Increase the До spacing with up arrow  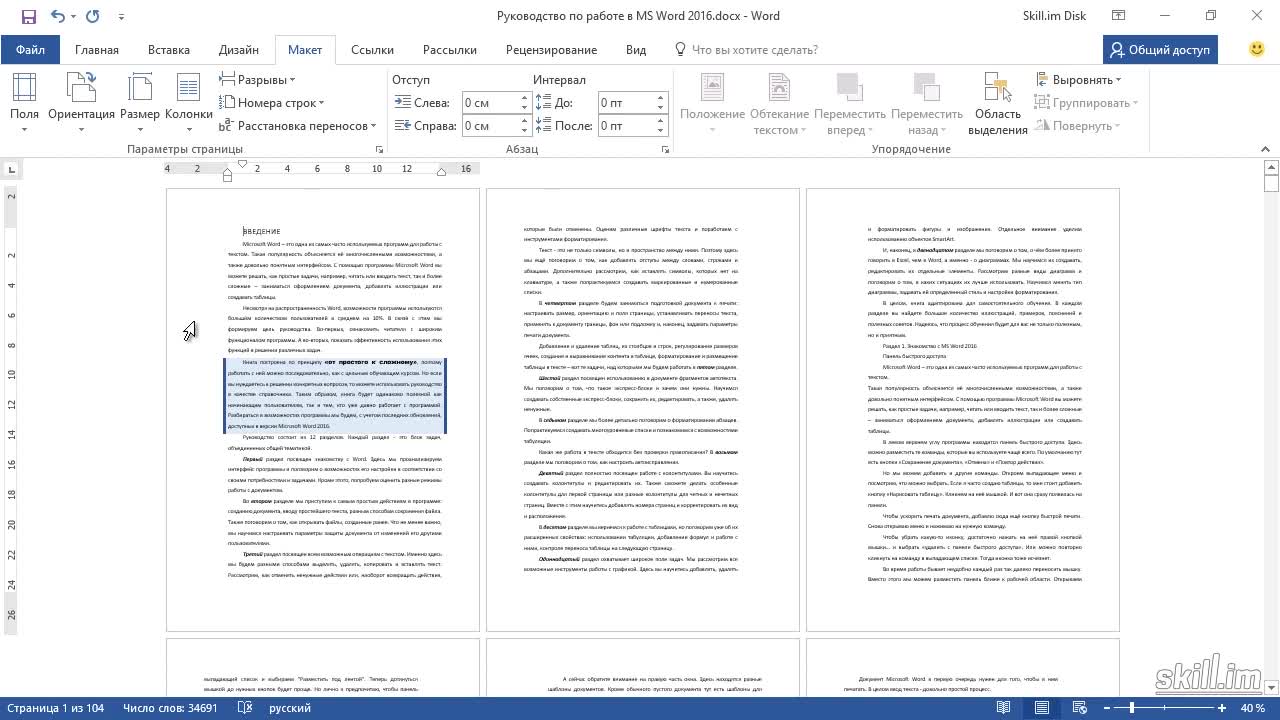(x=661, y=98)
